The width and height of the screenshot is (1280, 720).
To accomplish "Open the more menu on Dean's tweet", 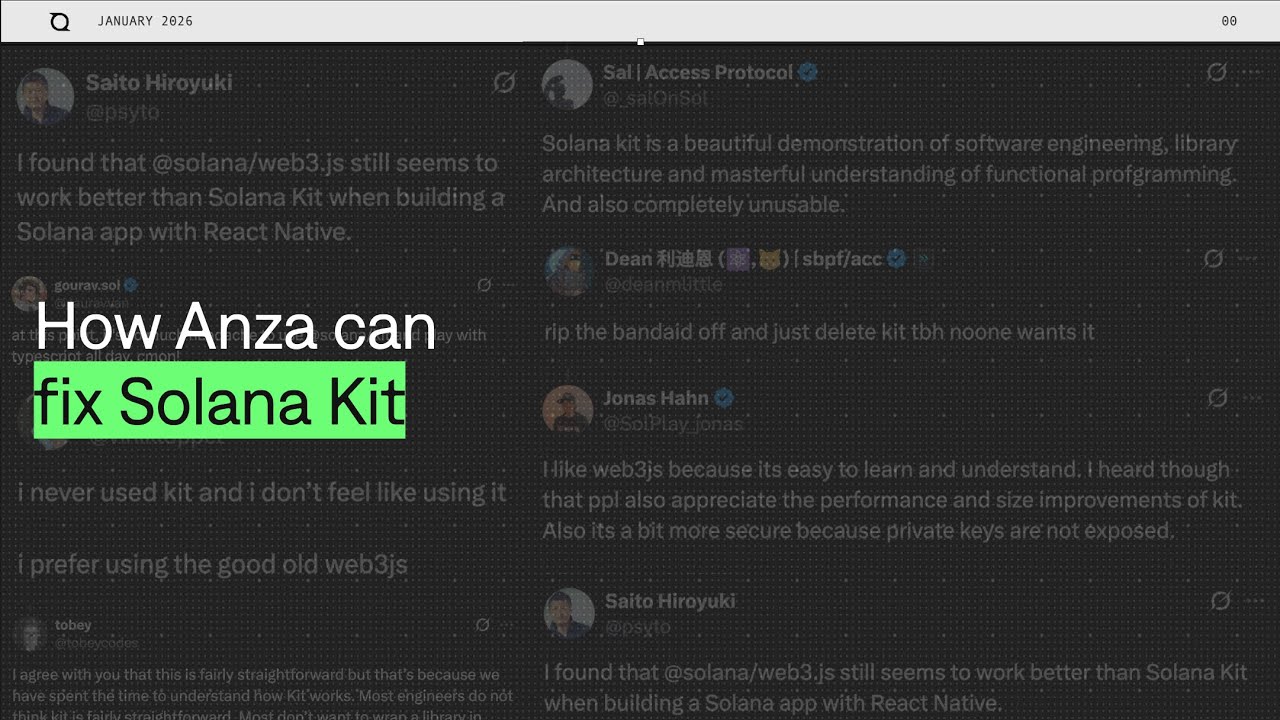I will [1247, 258].
